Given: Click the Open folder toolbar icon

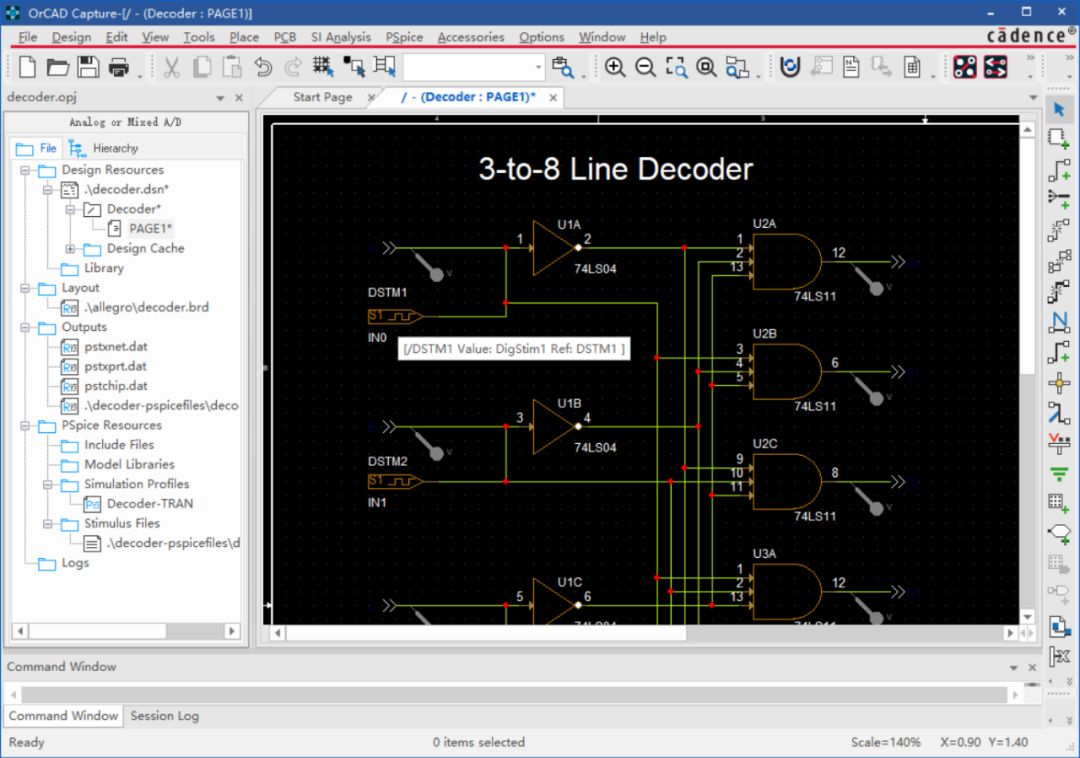Looking at the screenshot, I should 58,67.
